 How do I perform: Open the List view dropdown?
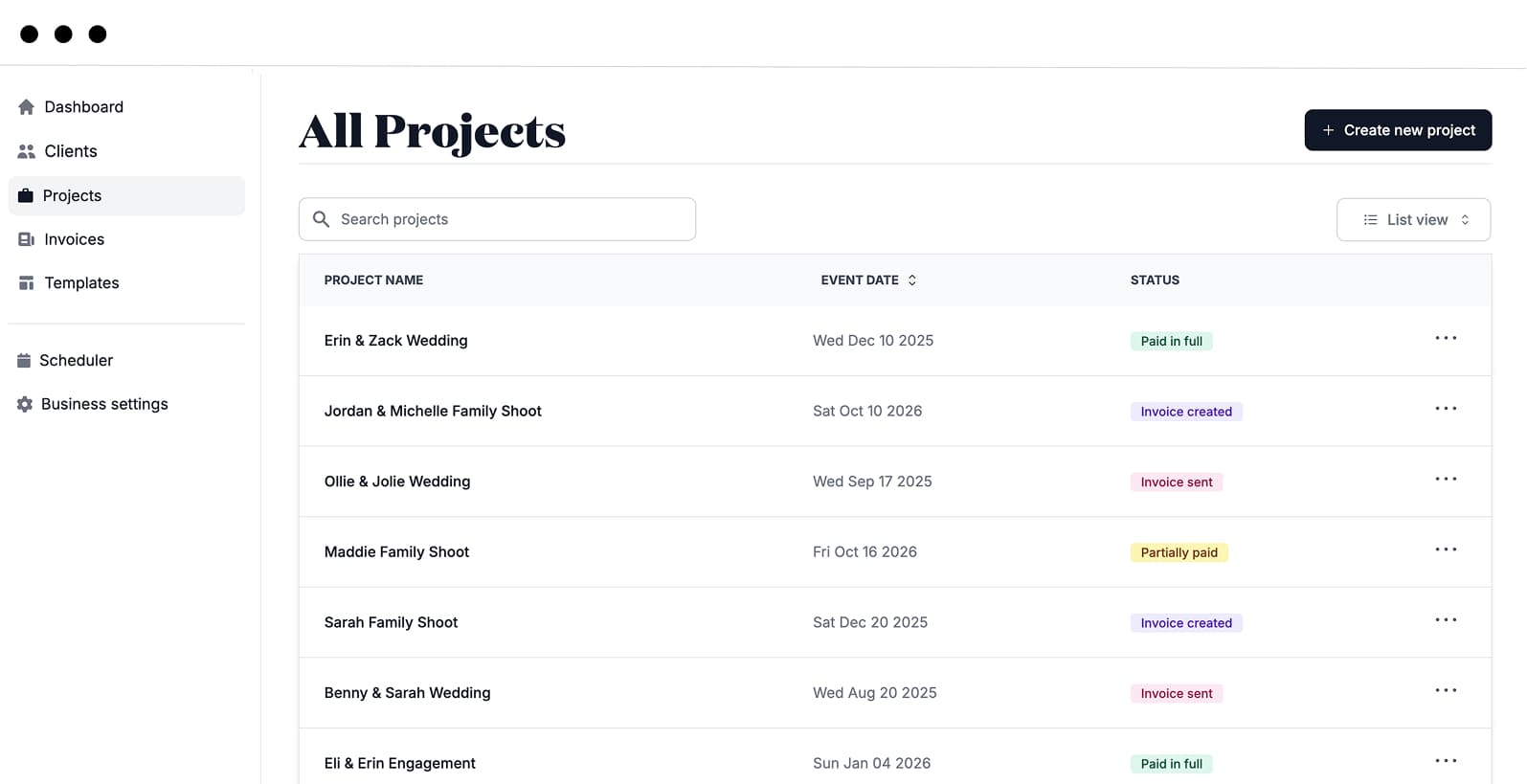point(1413,220)
